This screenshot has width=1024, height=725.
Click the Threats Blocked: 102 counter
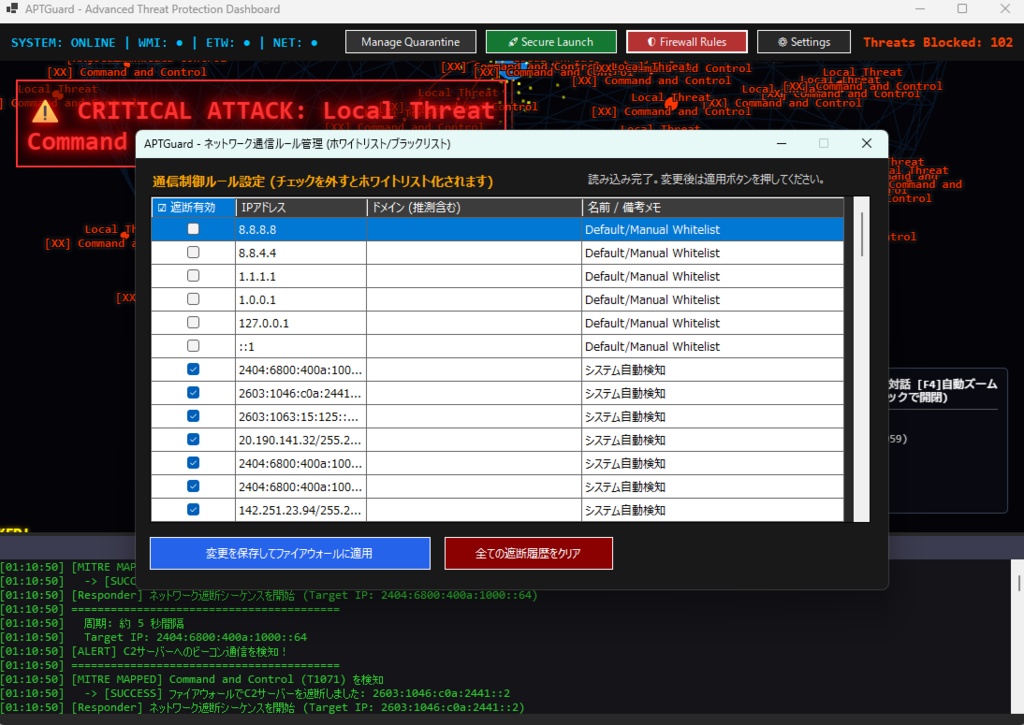pyautogui.click(x=938, y=42)
